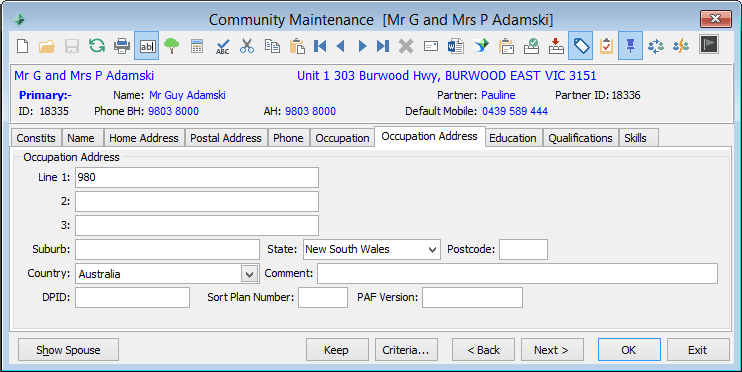Open the Qualifications tab
This screenshot has height=372, width=742.
(x=581, y=138)
